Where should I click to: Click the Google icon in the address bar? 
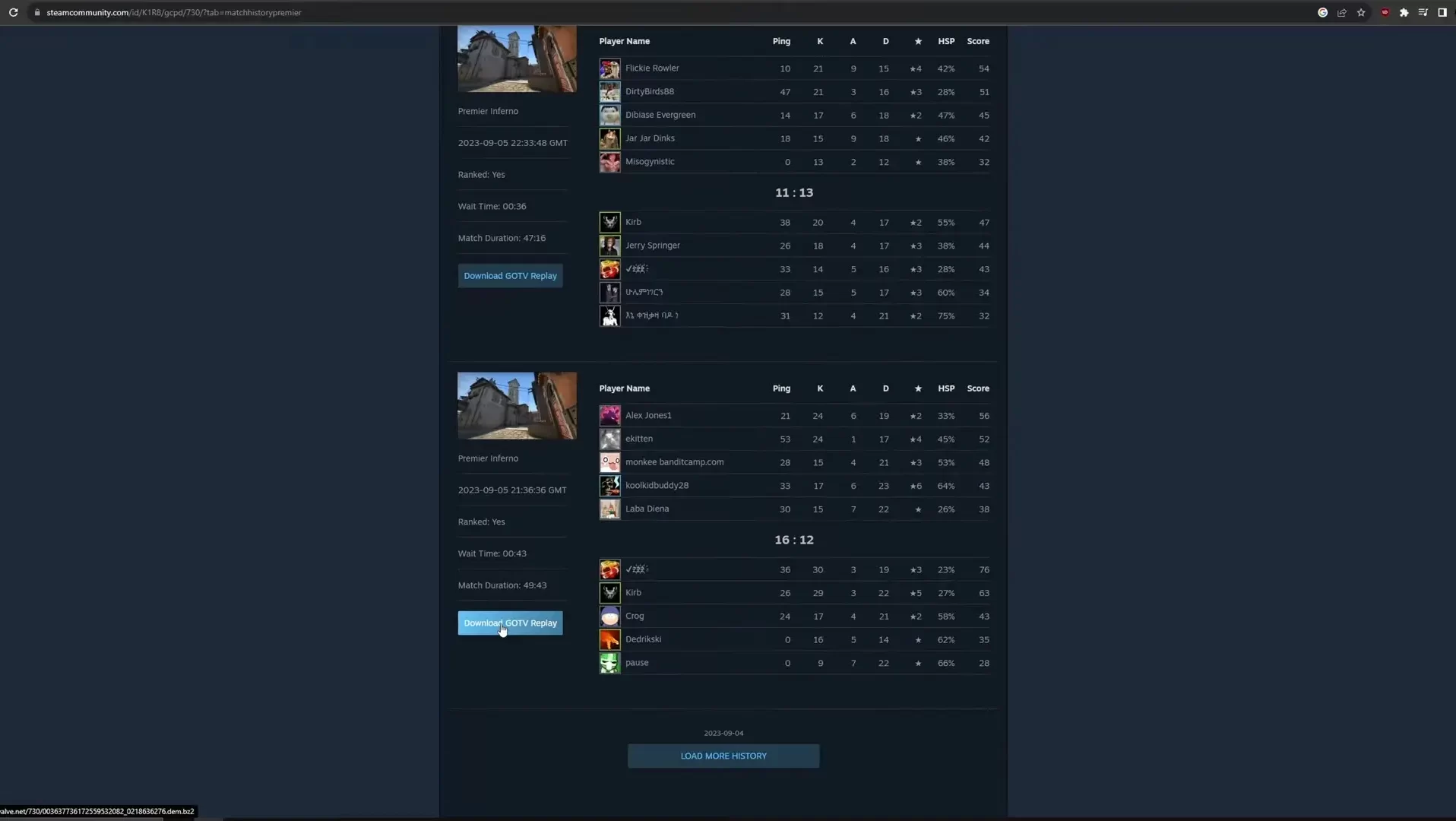pyautogui.click(x=1322, y=12)
